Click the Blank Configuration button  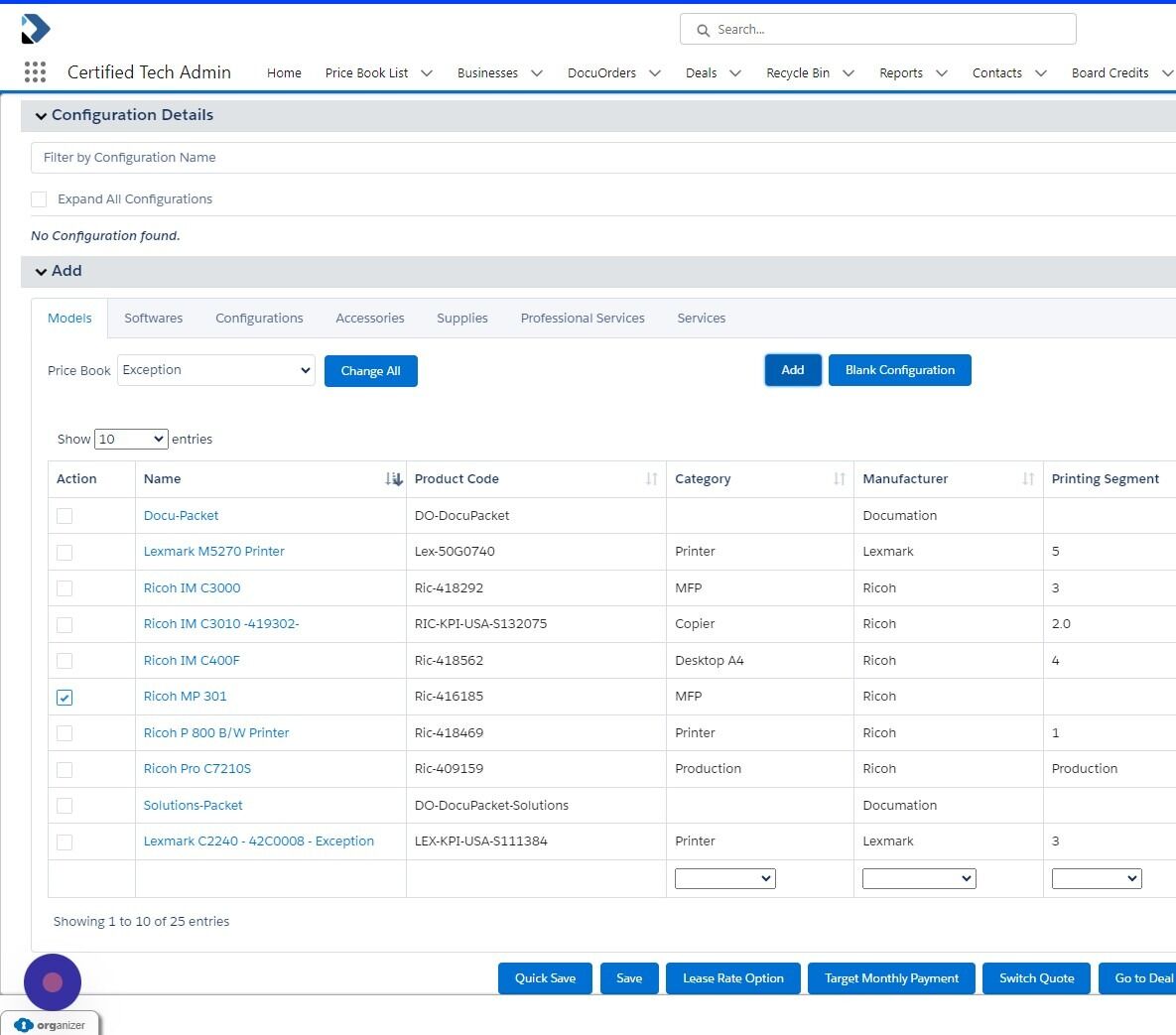(899, 370)
